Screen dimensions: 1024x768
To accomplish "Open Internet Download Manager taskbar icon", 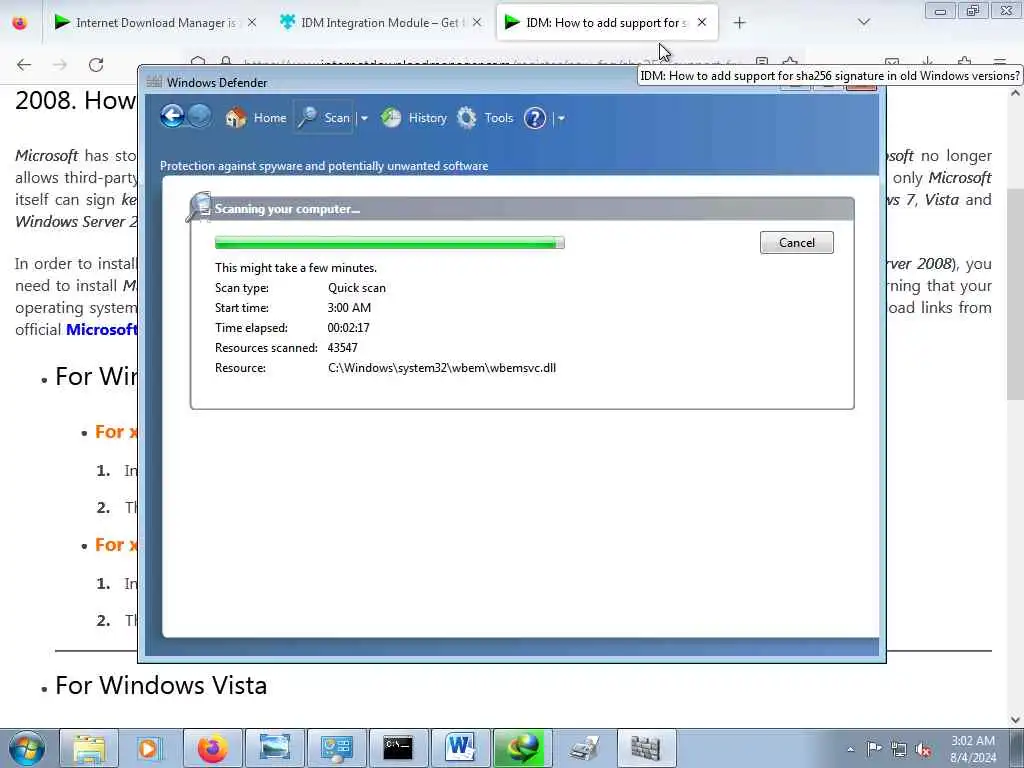I will 522,748.
